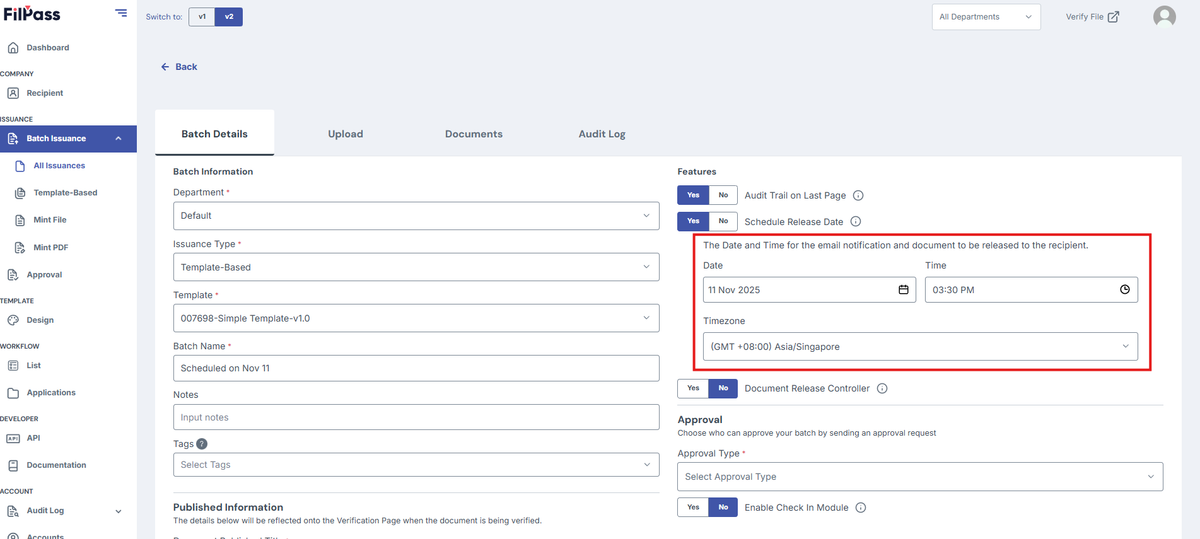Set Audit Trail on Last Page to Yes

click(x=693, y=196)
